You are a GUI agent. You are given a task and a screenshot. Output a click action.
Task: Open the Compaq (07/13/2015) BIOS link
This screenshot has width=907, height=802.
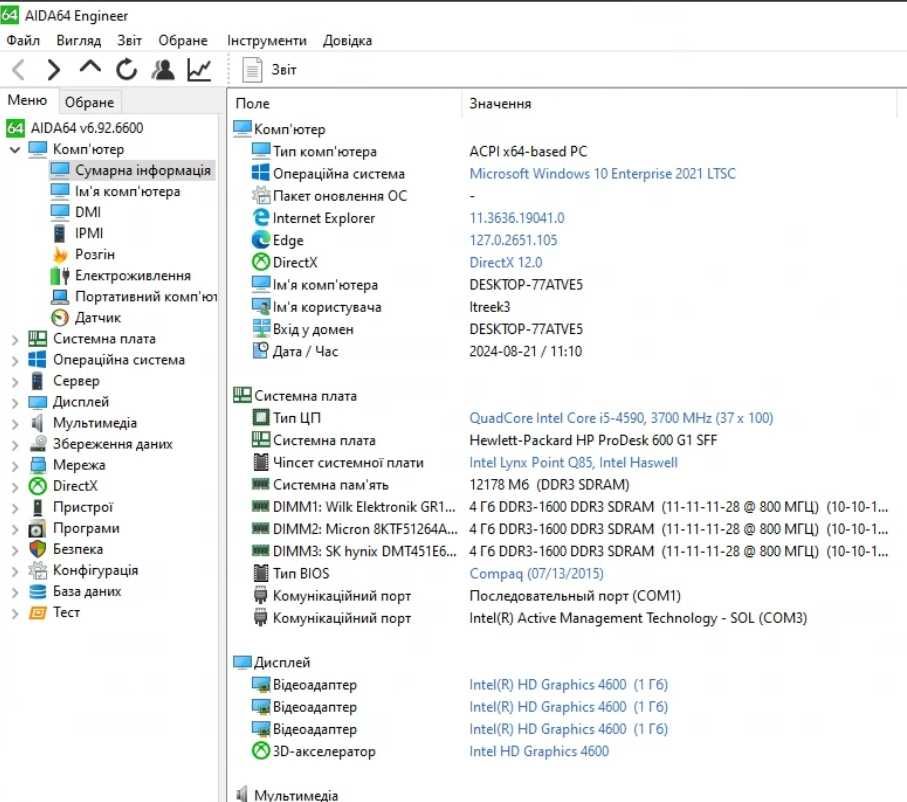(536, 573)
